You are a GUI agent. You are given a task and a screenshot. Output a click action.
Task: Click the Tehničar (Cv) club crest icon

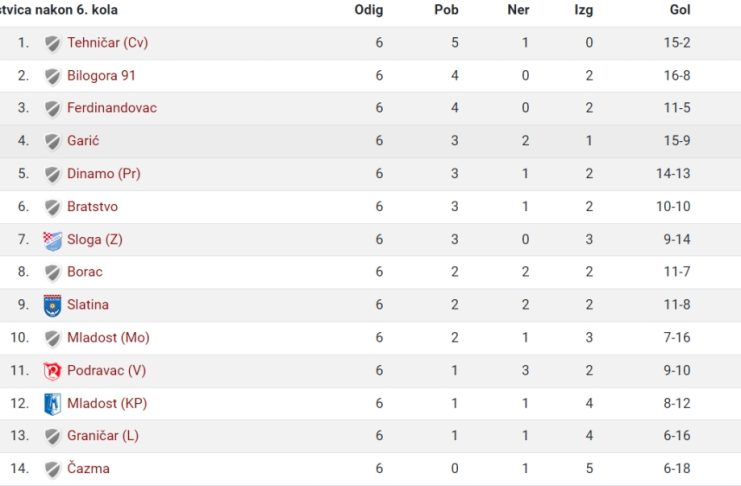point(52,43)
